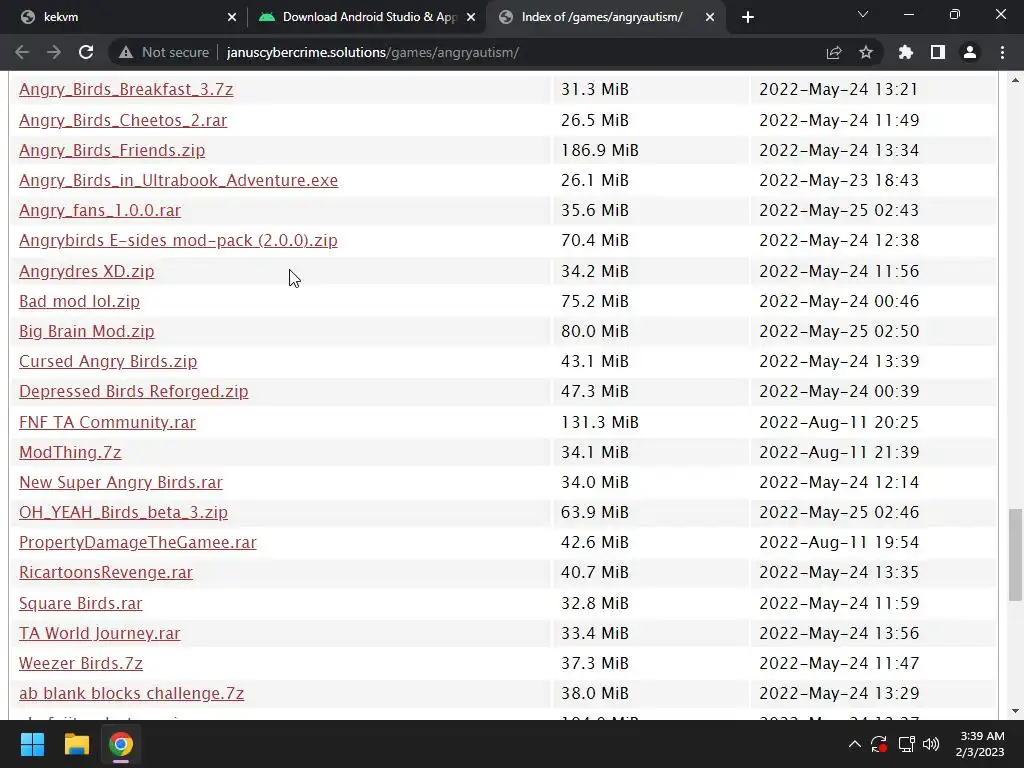Open the Chrome profile menu
Screen dimensions: 1024x768
click(x=970, y=52)
